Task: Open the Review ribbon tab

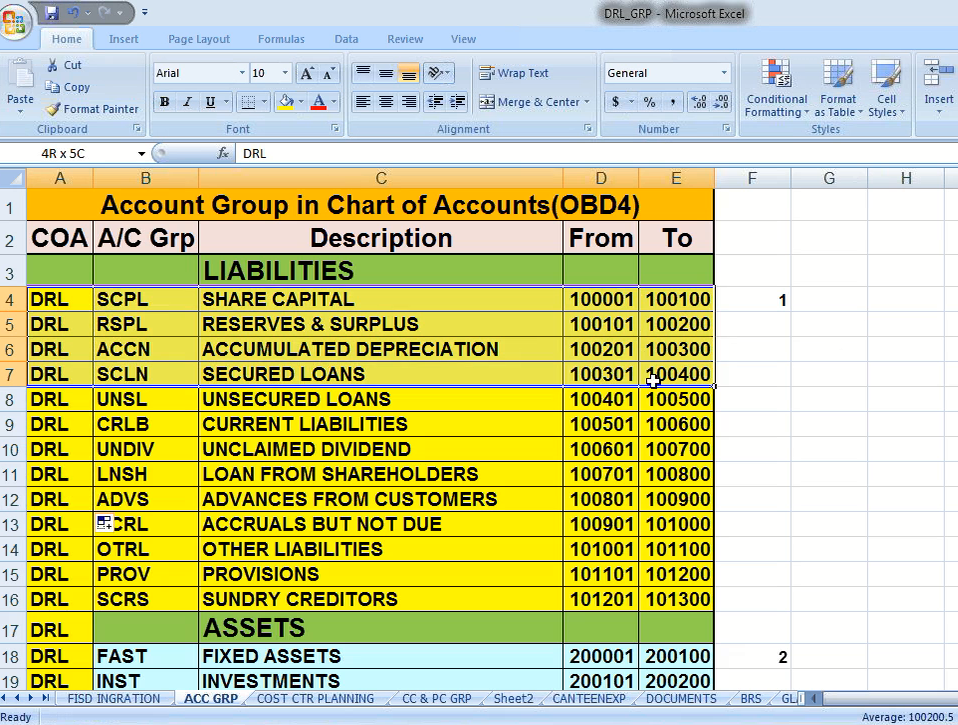Action: pos(405,39)
